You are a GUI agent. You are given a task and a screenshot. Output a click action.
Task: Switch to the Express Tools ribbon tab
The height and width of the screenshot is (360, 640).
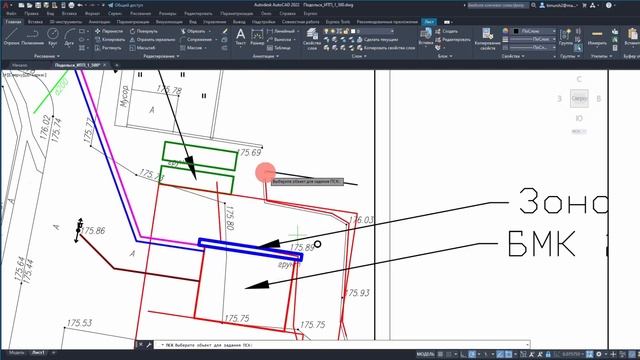click(338, 22)
